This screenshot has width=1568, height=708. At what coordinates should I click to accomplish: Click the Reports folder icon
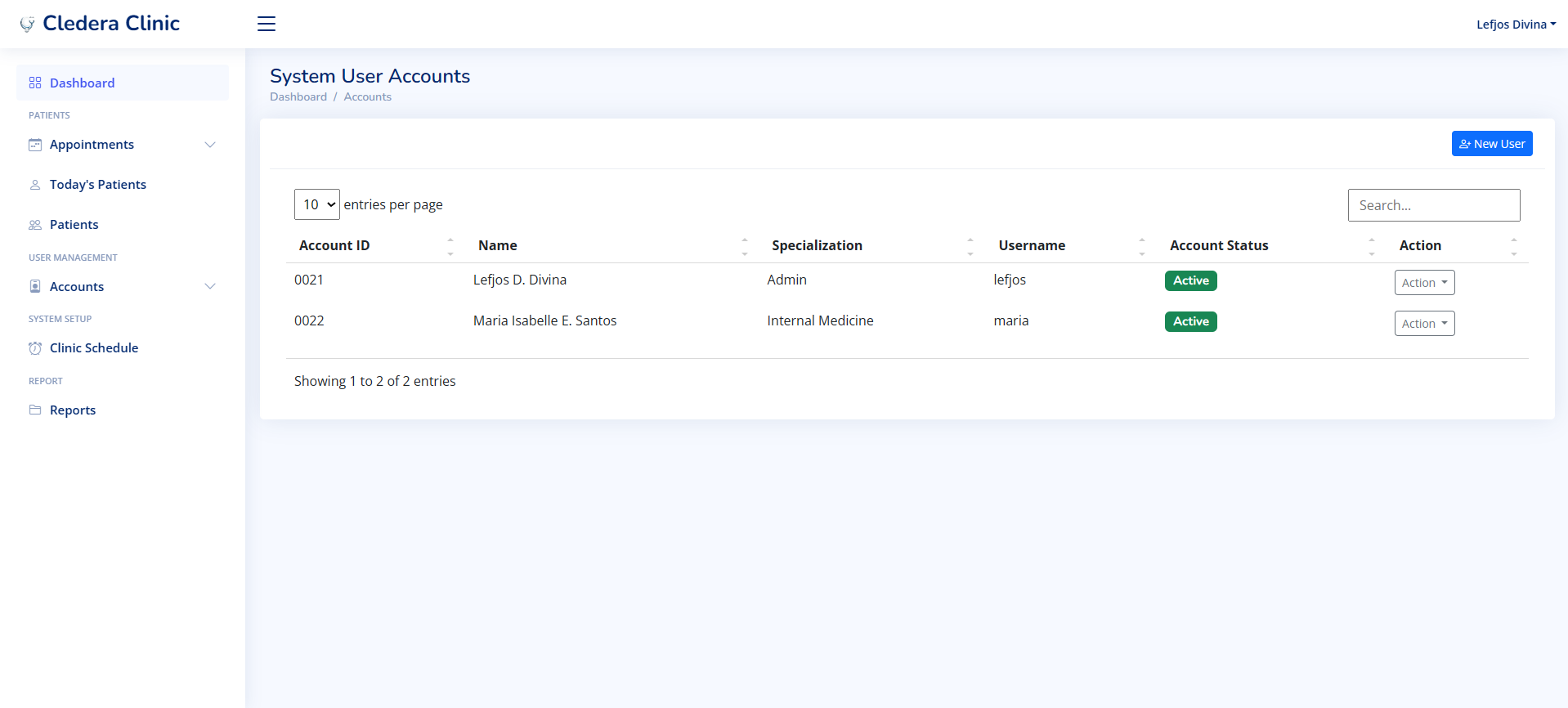pos(35,410)
